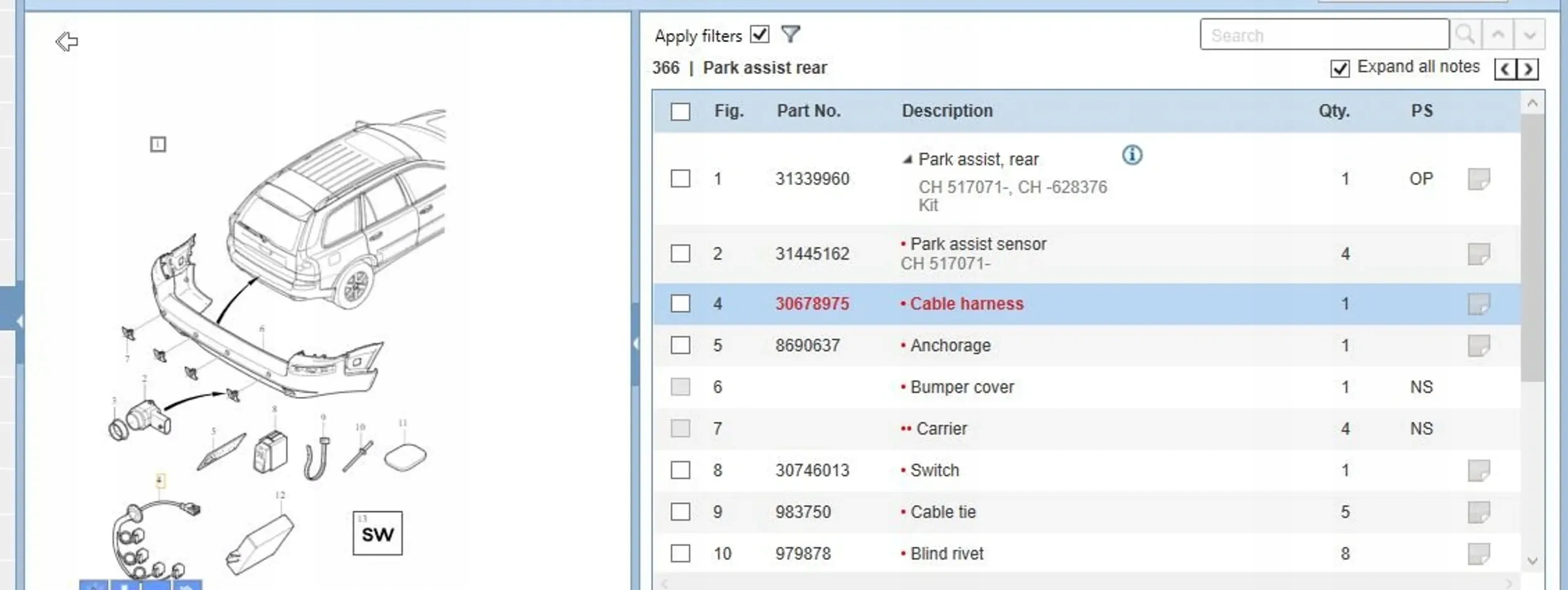Screen dimensions: 1568x590
Task: Collapse the Park assist, rear tree node
Action: click(x=907, y=160)
